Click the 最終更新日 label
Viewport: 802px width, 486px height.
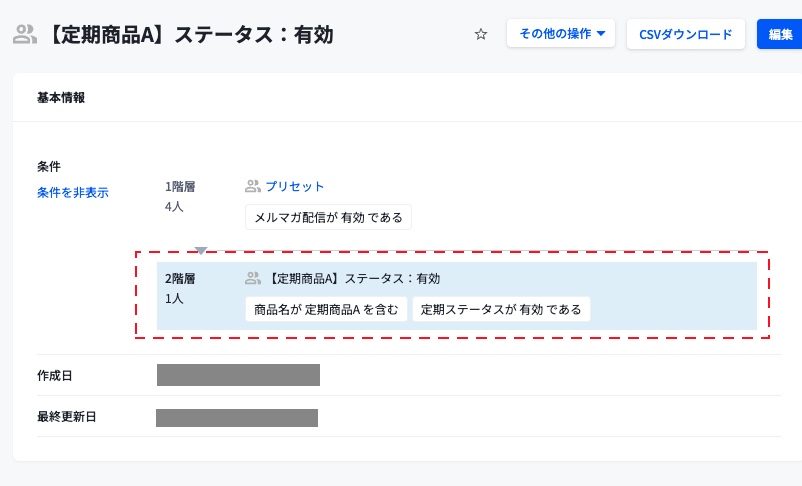click(x=66, y=417)
